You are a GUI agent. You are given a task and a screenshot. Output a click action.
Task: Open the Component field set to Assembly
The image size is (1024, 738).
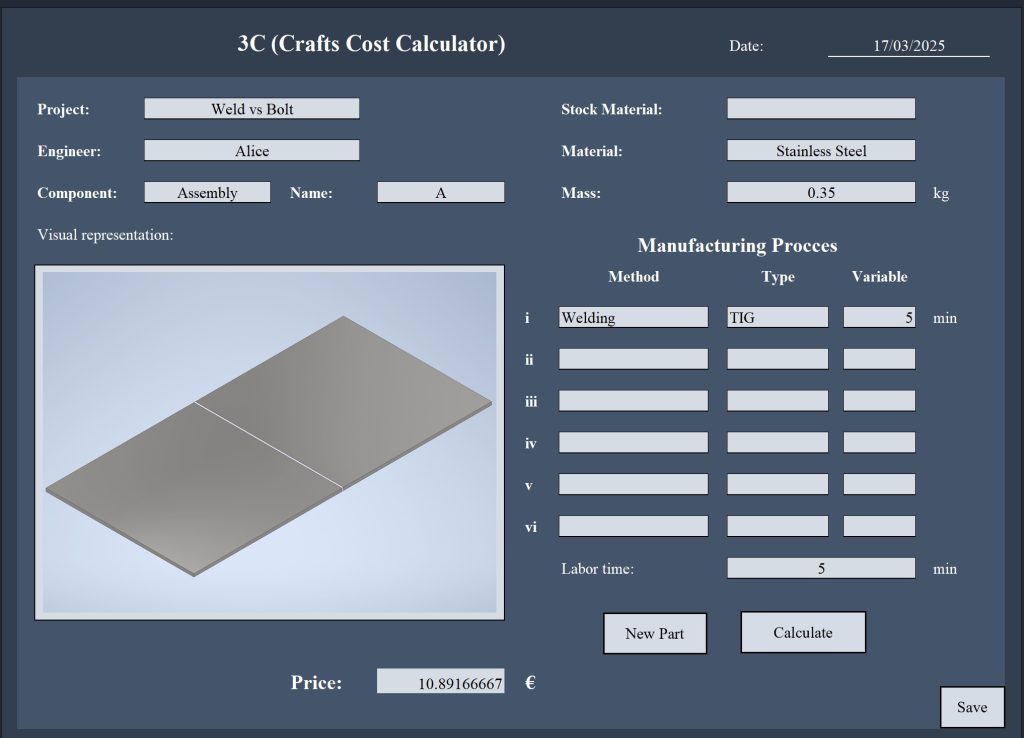(x=207, y=193)
